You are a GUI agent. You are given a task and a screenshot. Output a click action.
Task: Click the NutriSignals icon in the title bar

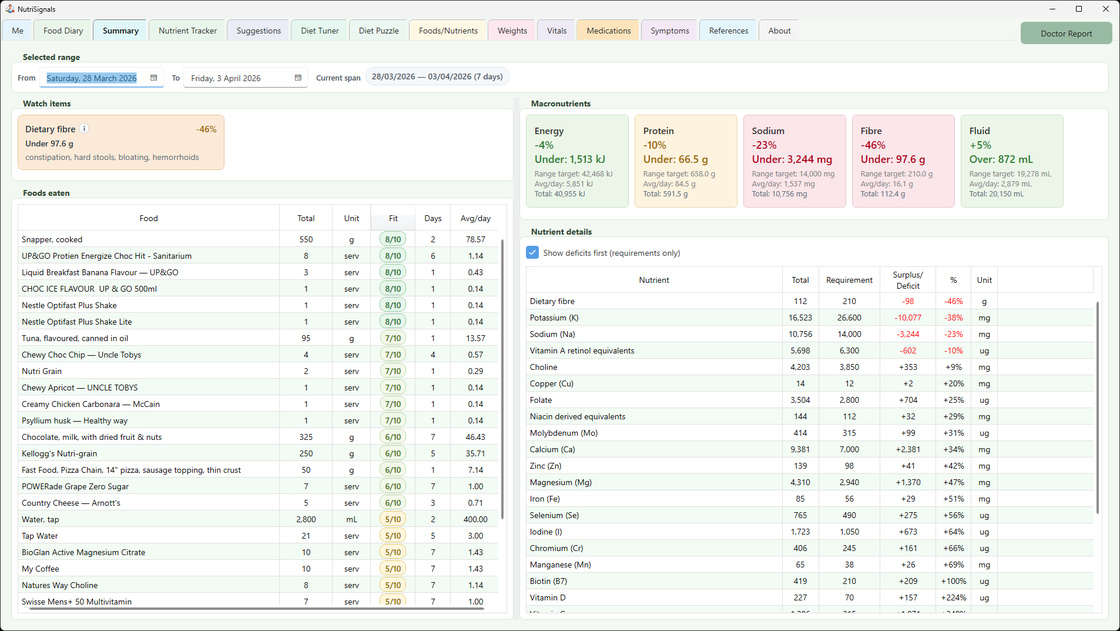pos(8,8)
